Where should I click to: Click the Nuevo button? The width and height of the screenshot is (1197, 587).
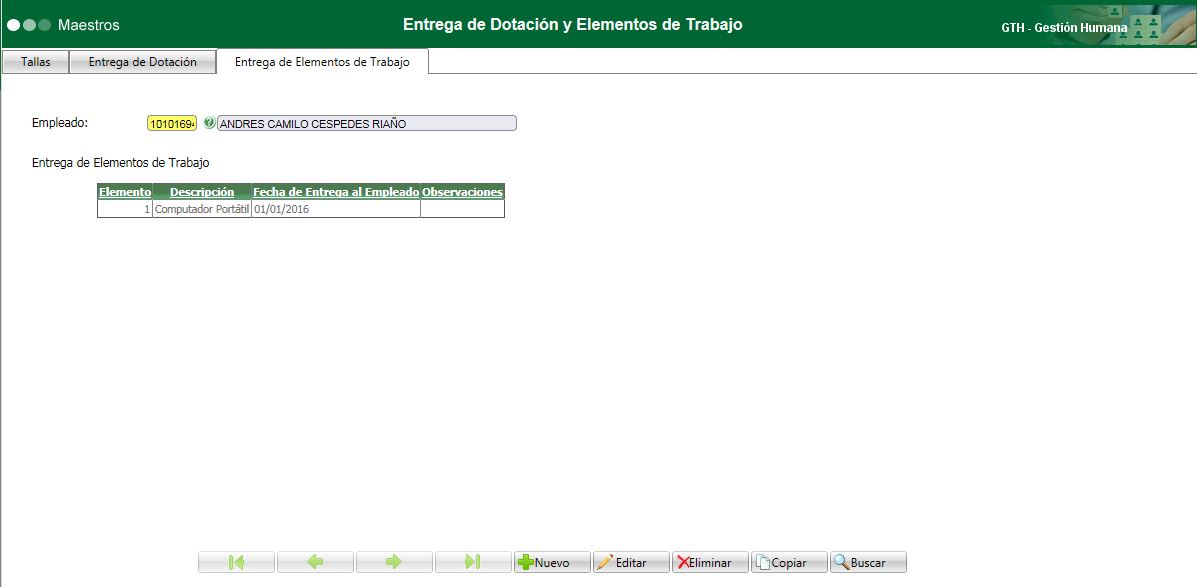pyautogui.click(x=552, y=563)
